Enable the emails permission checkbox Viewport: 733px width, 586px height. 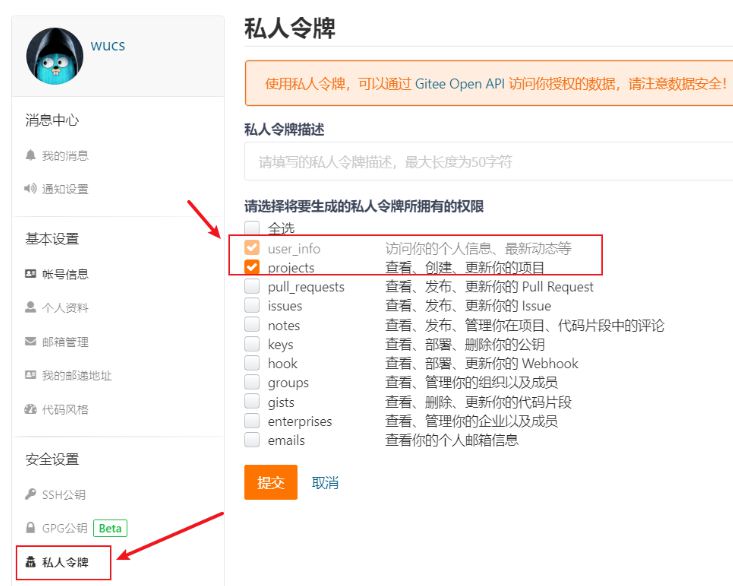point(252,440)
